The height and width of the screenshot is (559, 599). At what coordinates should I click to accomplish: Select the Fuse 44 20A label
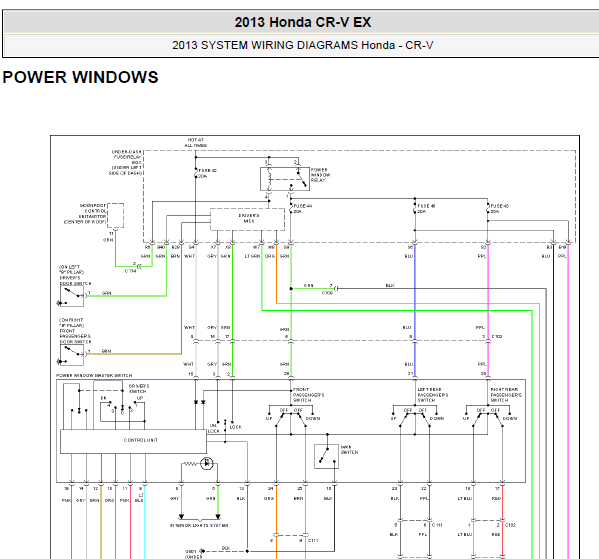(303, 209)
